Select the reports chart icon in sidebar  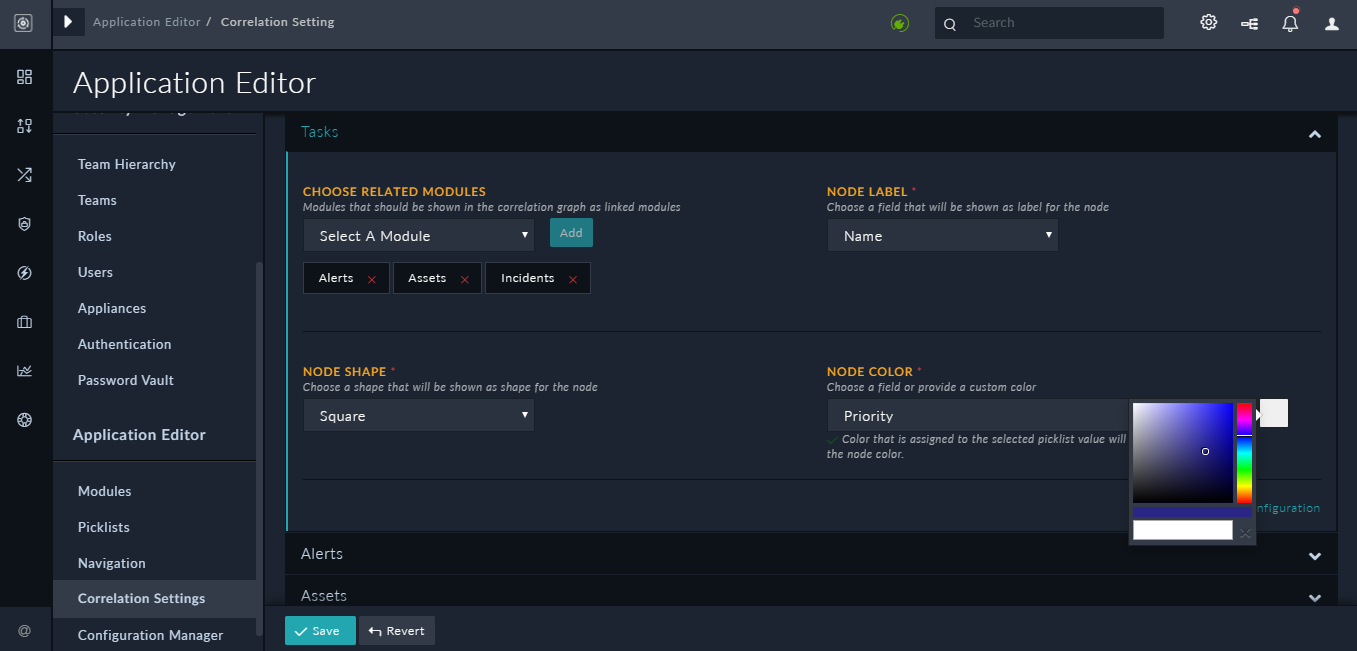pyautogui.click(x=24, y=370)
